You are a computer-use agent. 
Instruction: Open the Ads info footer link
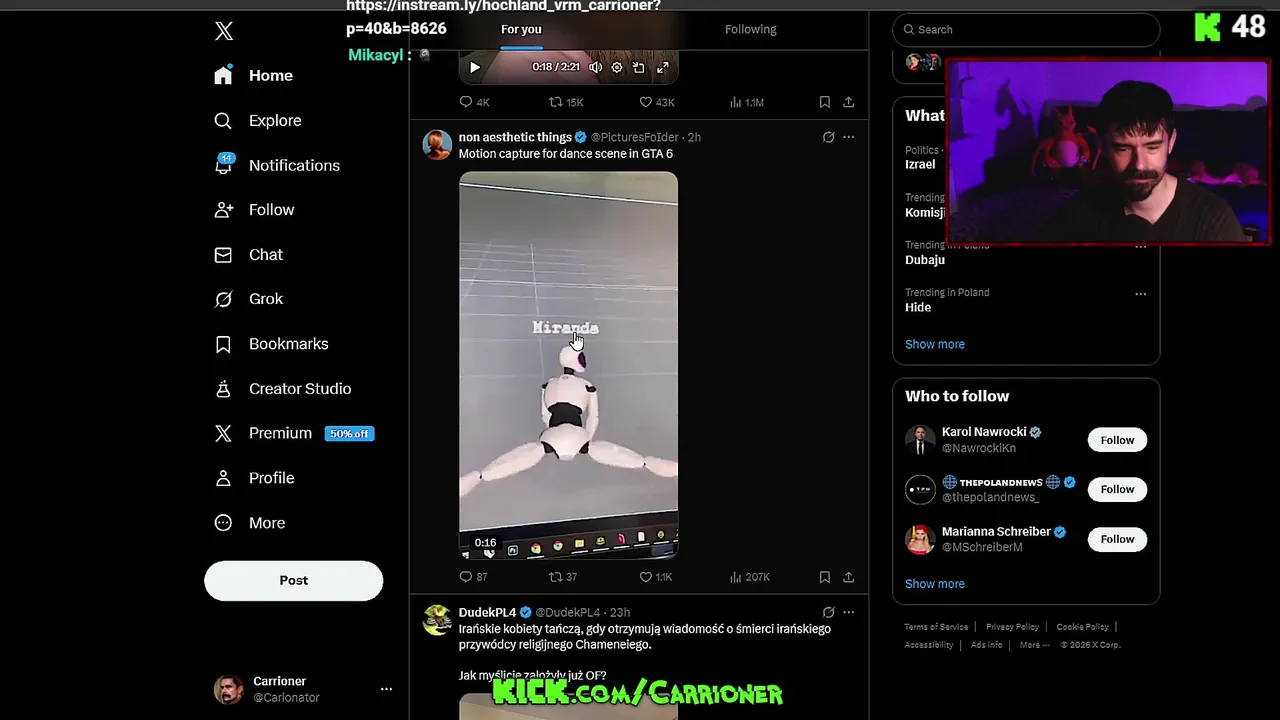(986, 645)
